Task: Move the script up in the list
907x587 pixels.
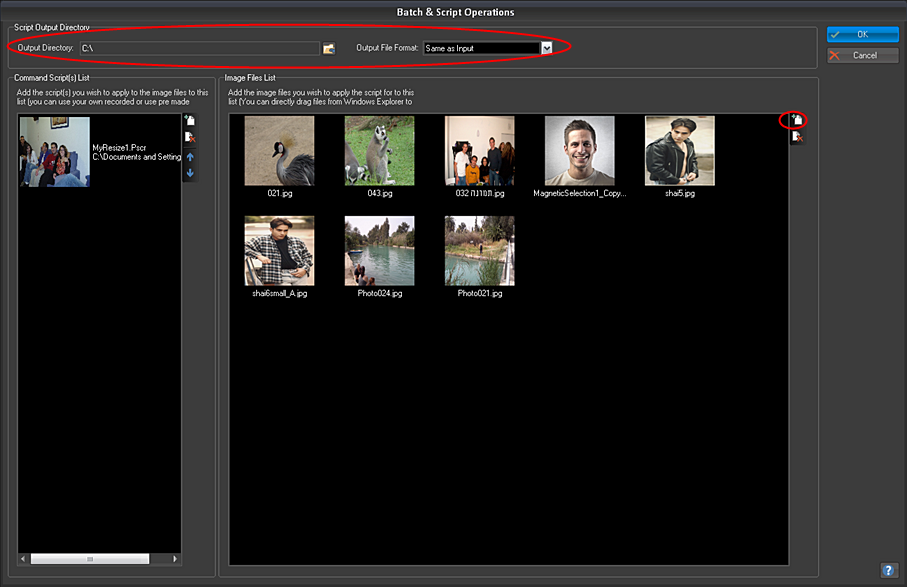Action: tap(190, 157)
